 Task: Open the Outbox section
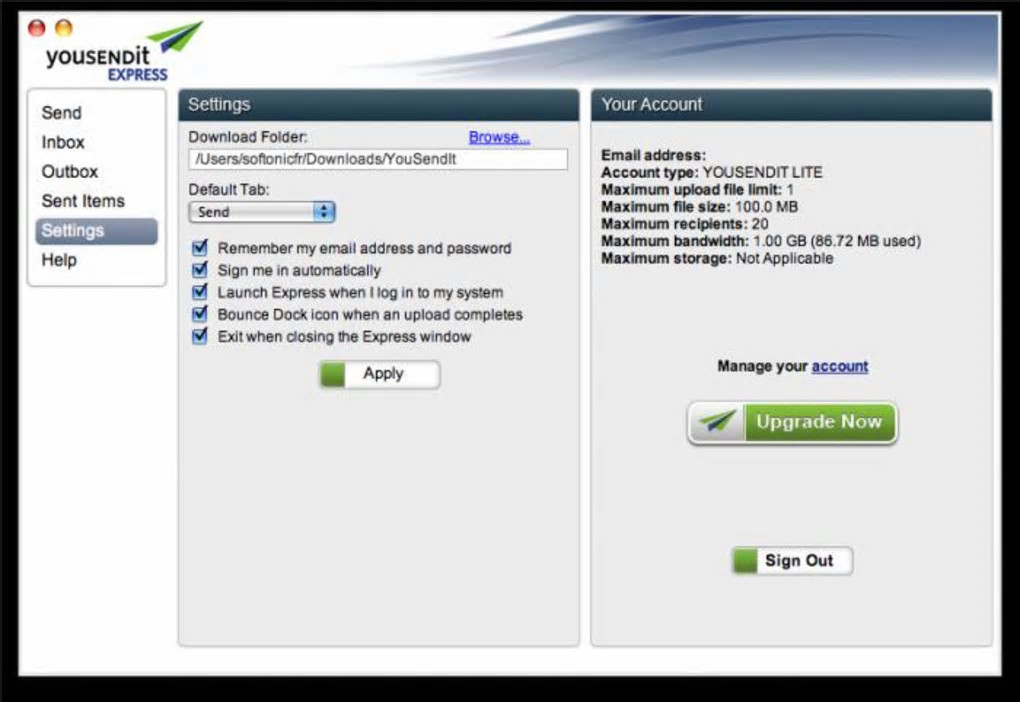(x=70, y=172)
